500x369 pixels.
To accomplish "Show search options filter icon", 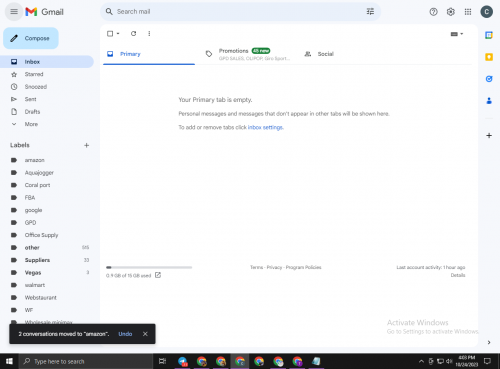I will pyautogui.click(x=370, y=12).
